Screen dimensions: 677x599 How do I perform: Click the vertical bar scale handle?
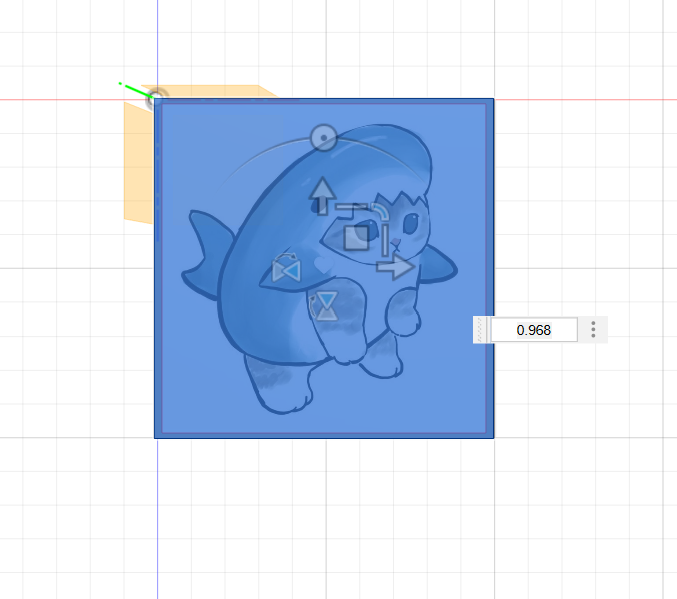pos(385,240)
